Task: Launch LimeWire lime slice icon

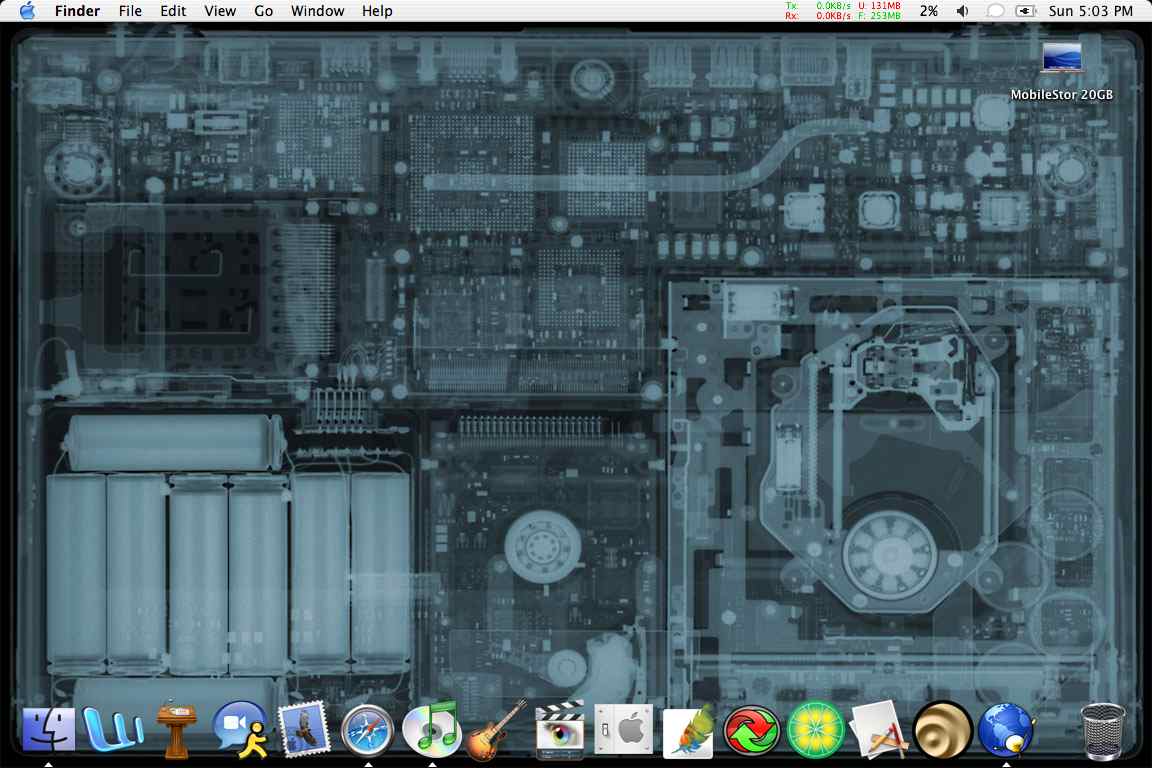Action: pos(815,730)
